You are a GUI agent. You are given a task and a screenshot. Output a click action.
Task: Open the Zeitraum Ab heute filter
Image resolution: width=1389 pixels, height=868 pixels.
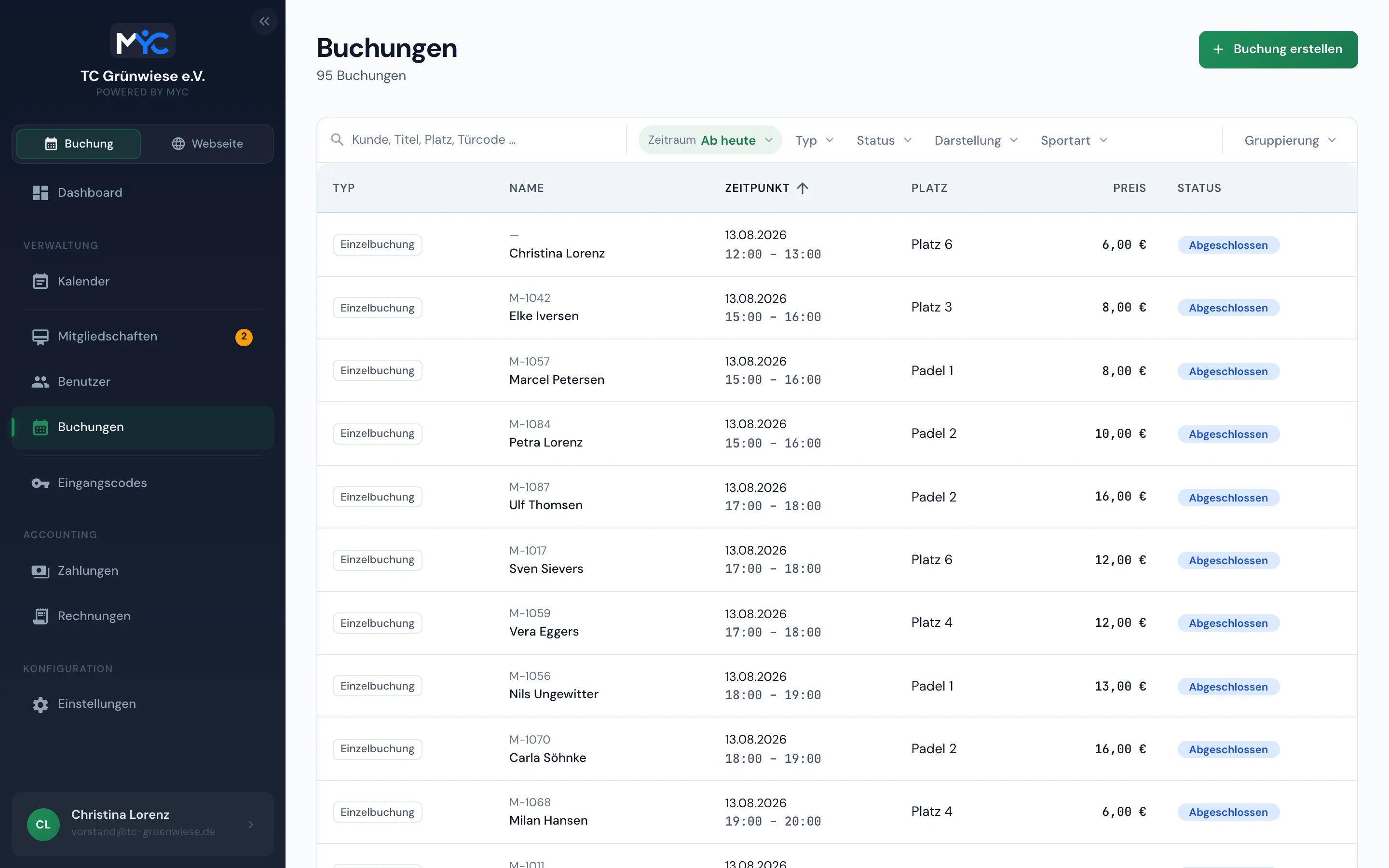(x=710, y=140)
